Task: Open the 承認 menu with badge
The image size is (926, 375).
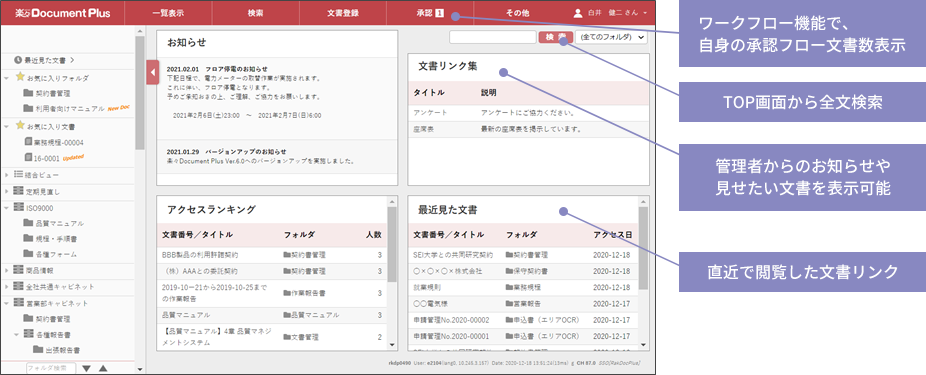Action: 430,13
